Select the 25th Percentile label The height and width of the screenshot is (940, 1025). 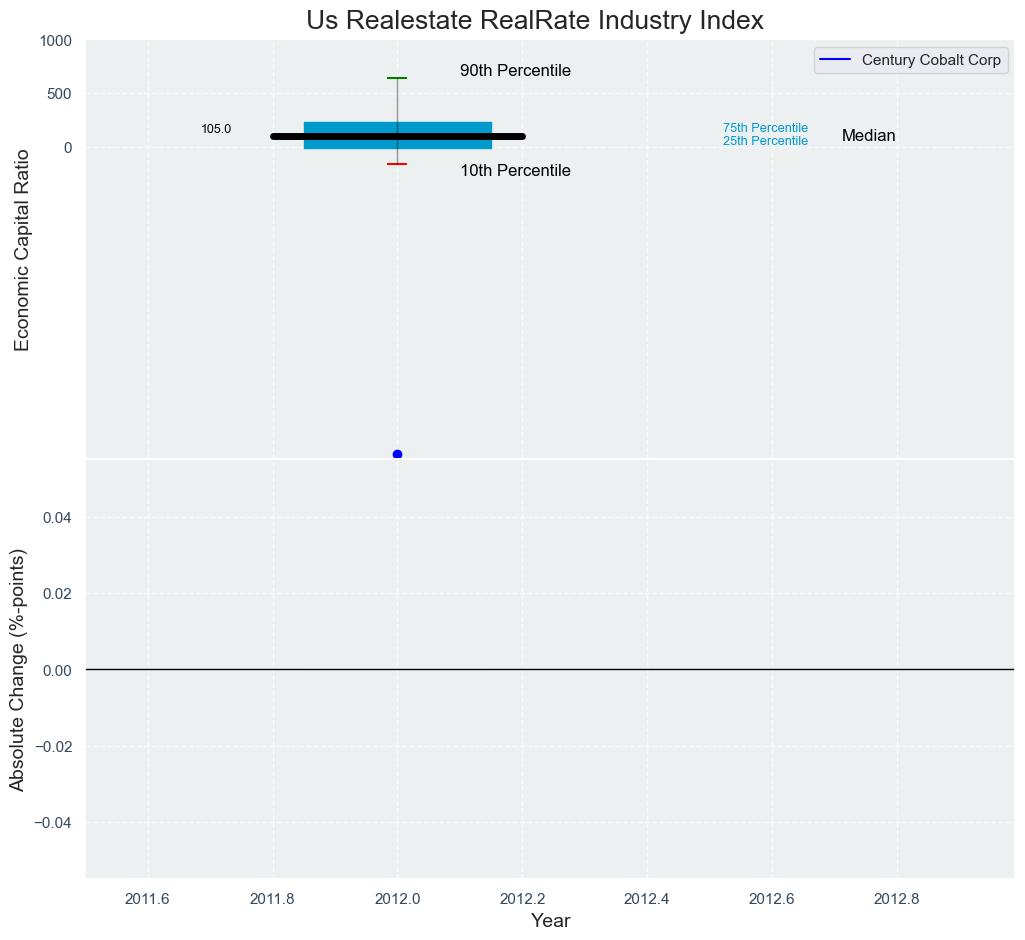[x=765, y=141]
